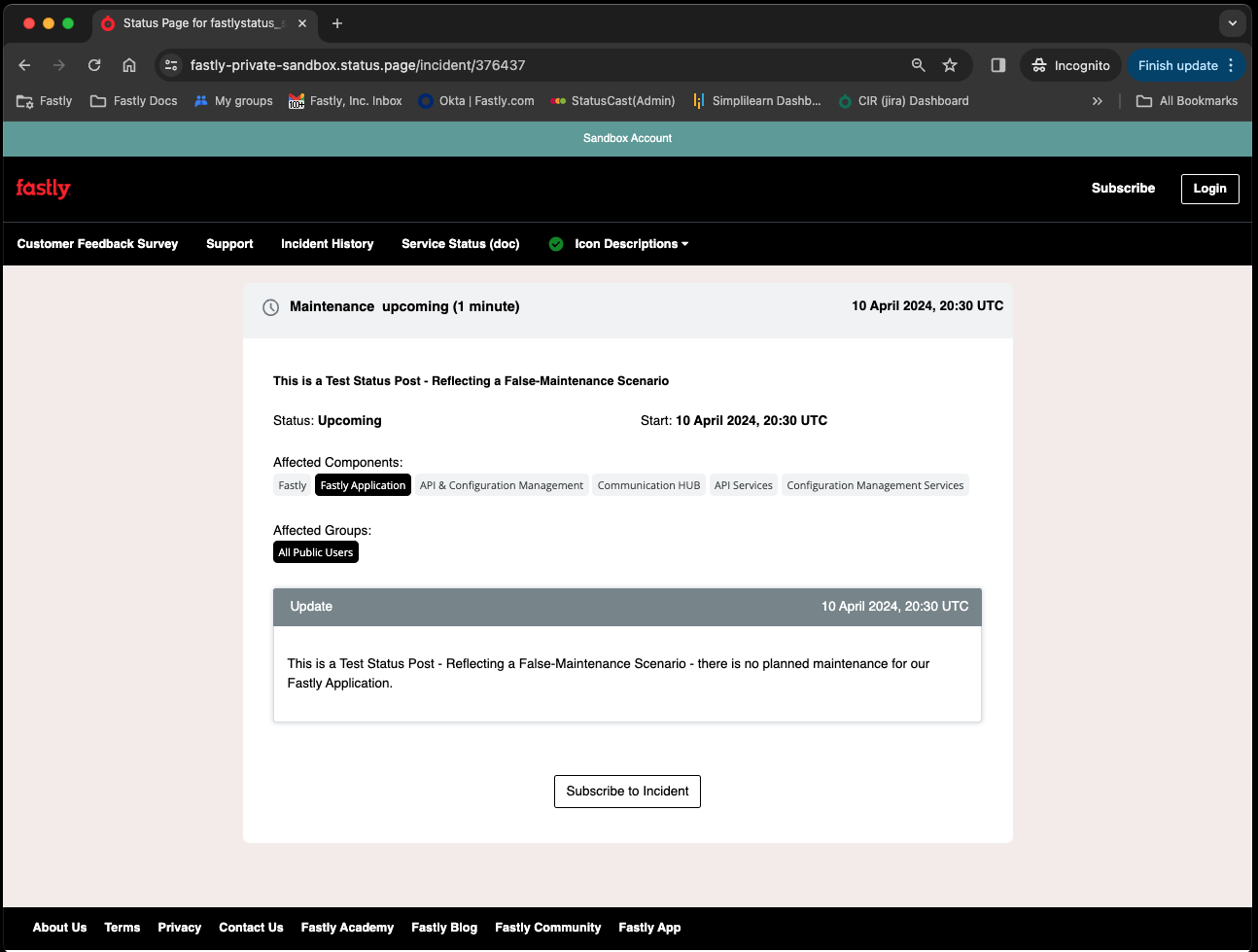
Task: Reload the page with the refresh icon
Action: (94, 65)
